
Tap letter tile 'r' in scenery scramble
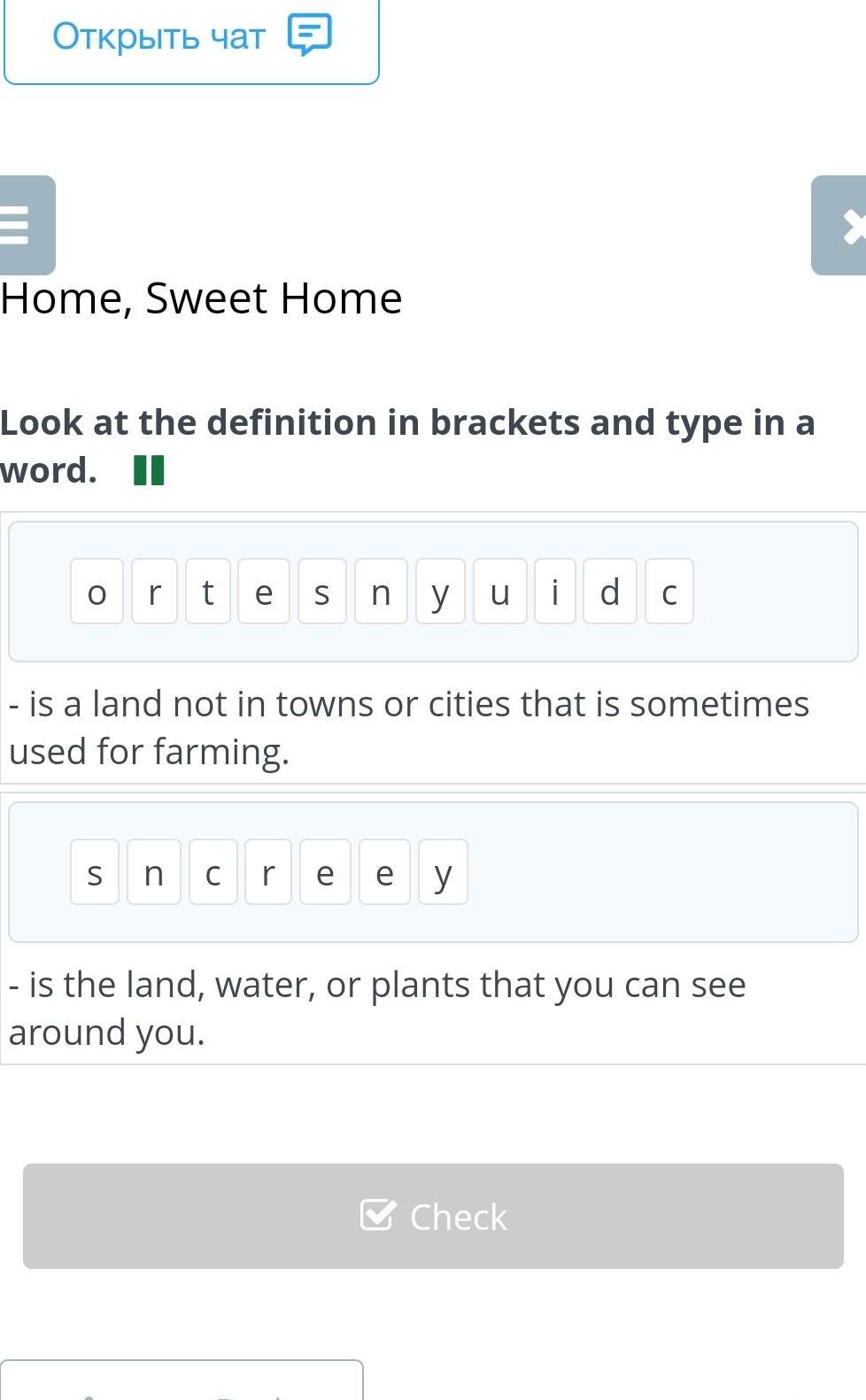click(x=268, y=872)
